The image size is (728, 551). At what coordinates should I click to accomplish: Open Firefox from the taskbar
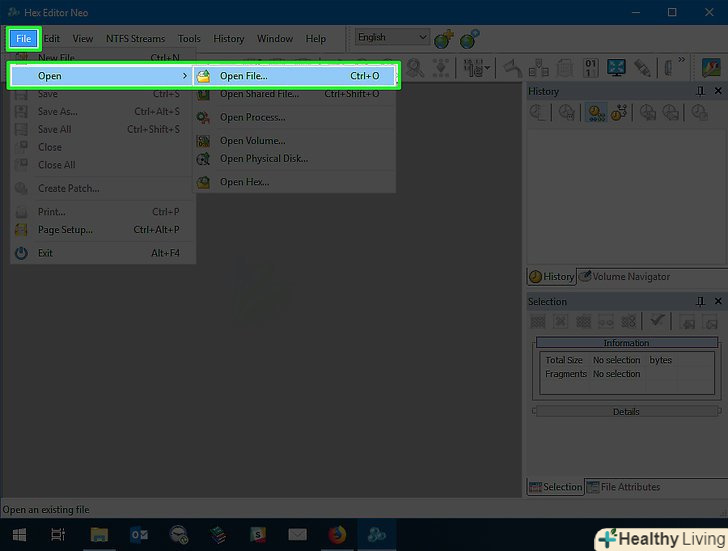(337, 535)
